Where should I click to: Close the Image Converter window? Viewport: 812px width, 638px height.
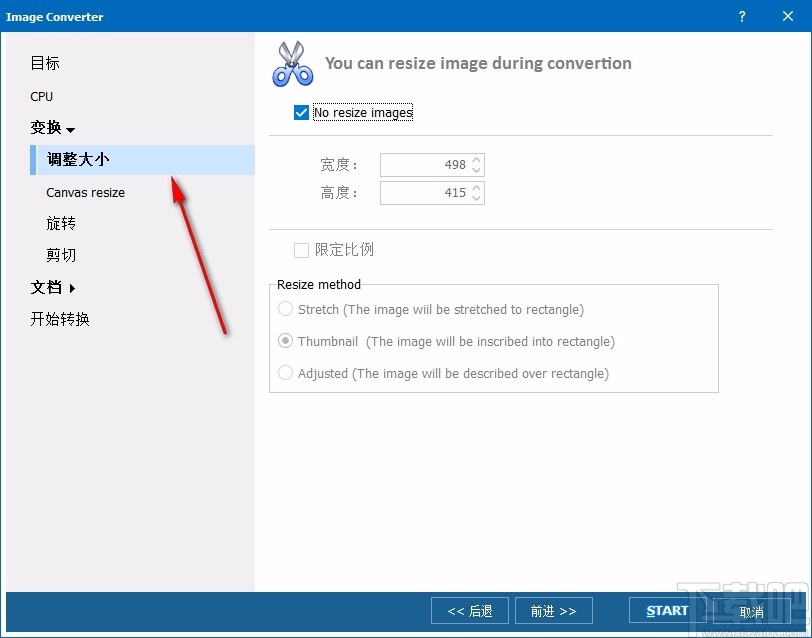point(788,17)
